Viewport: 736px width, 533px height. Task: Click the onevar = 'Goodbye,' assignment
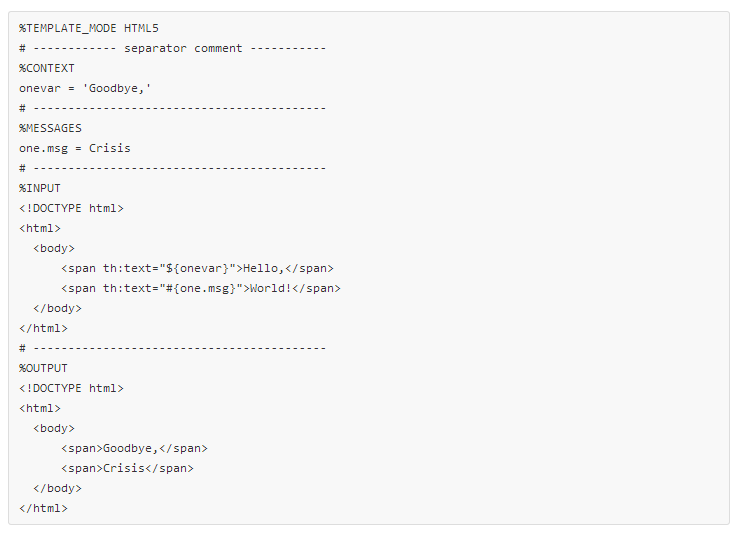pos(85,88)
